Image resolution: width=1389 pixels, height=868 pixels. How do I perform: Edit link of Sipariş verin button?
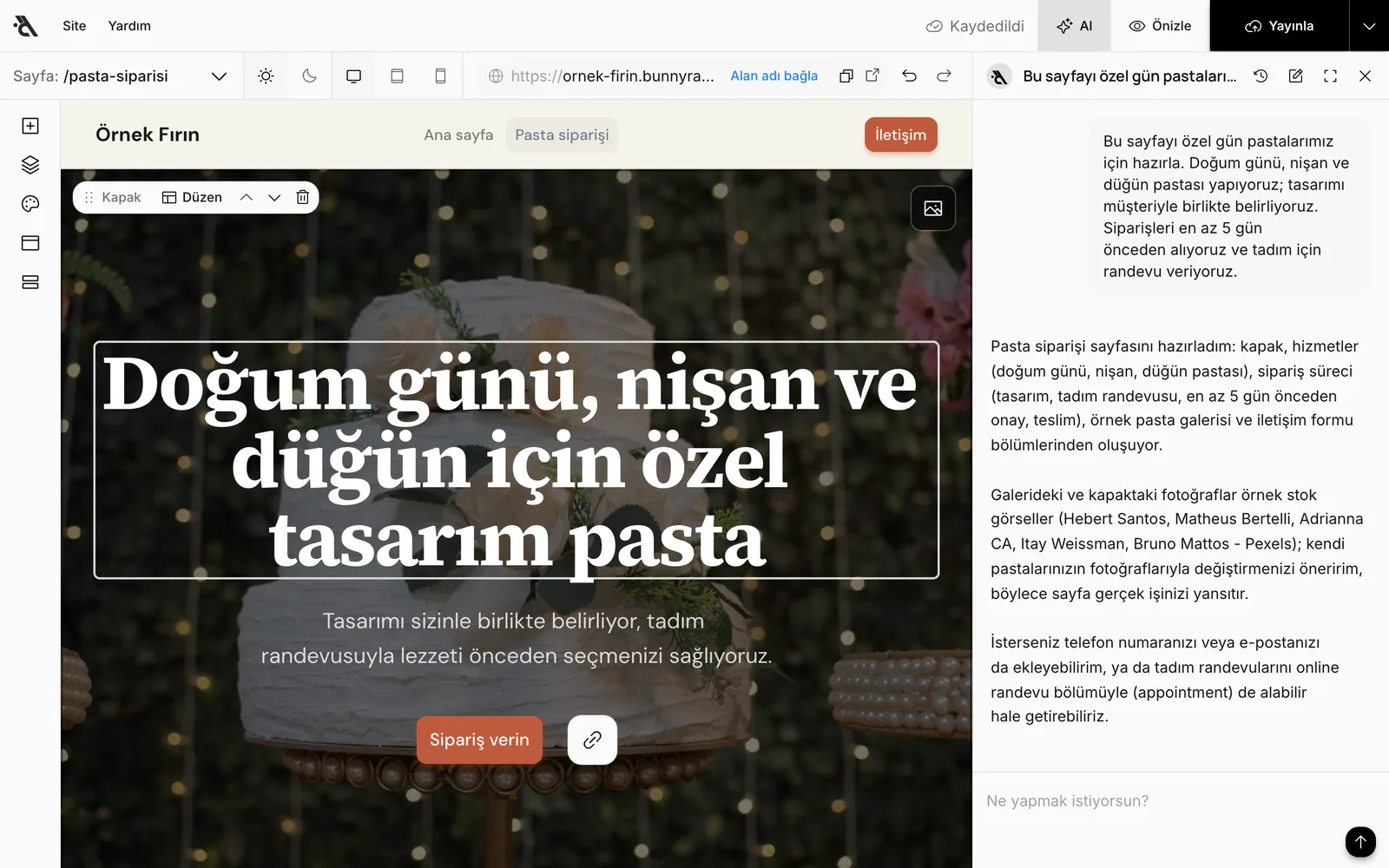pos(592,740)
